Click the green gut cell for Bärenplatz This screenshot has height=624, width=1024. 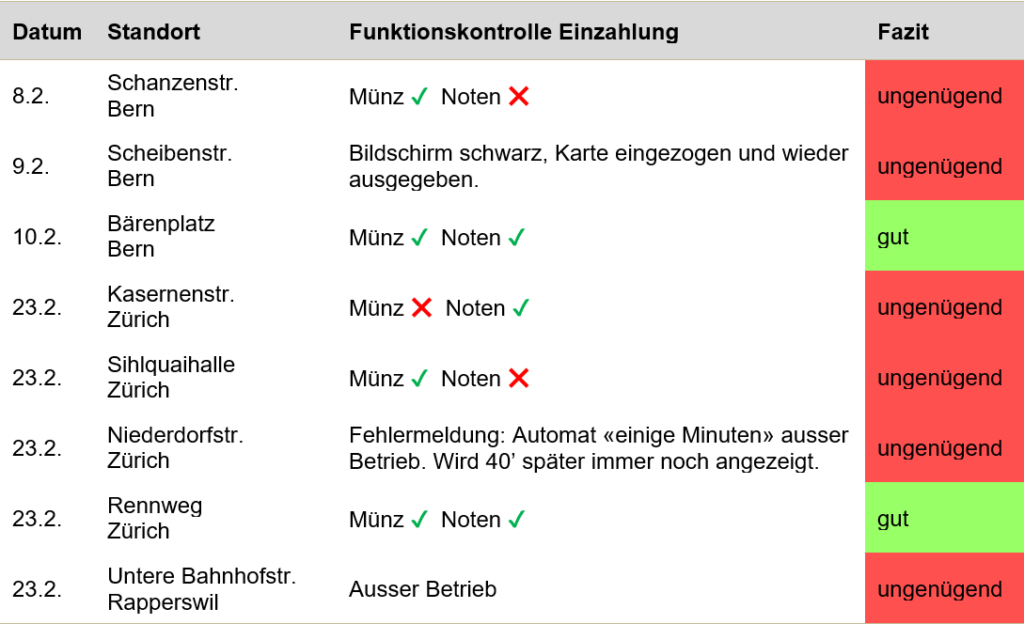point(944,236)
